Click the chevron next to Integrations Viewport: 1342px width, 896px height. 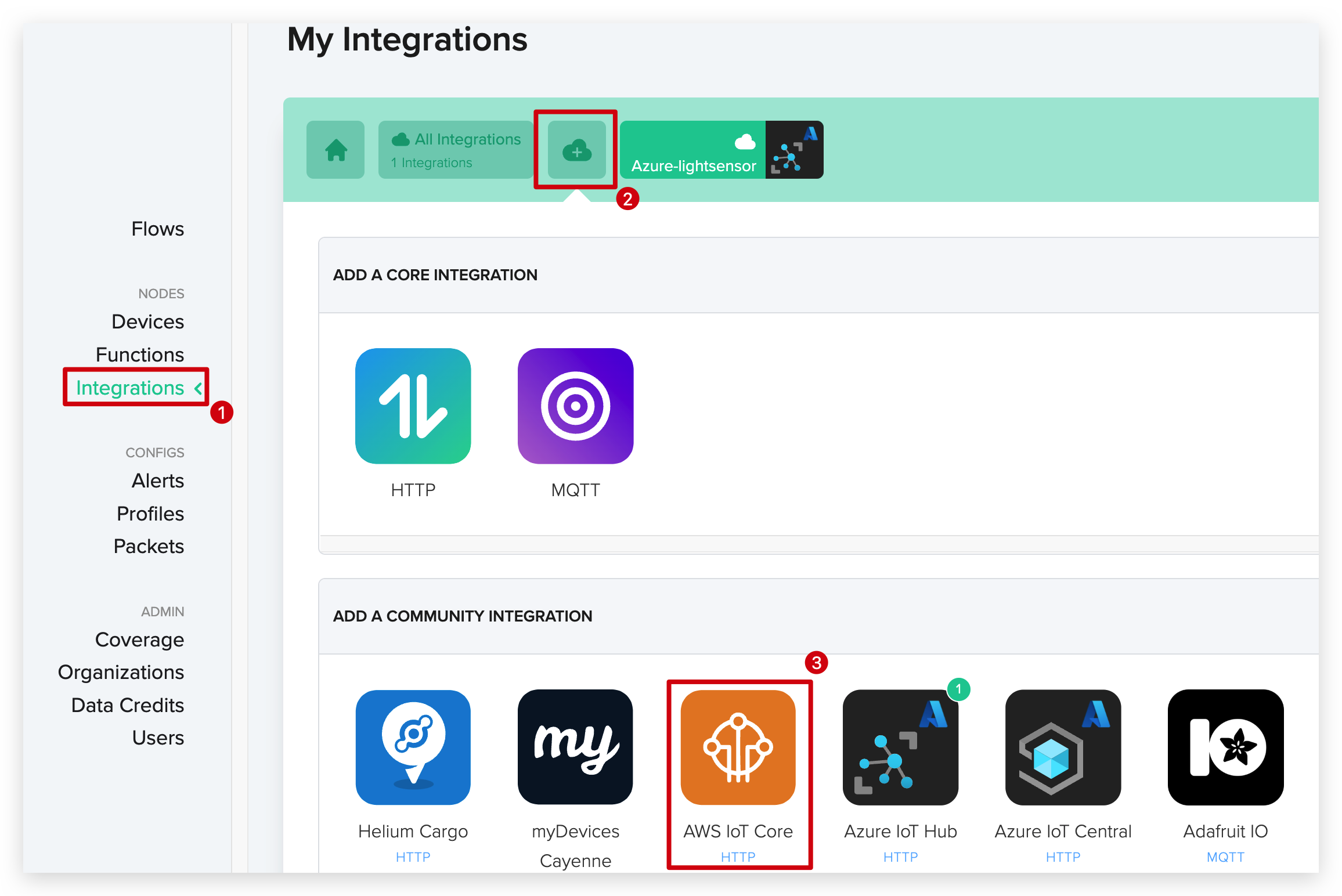tap(199, 388)
